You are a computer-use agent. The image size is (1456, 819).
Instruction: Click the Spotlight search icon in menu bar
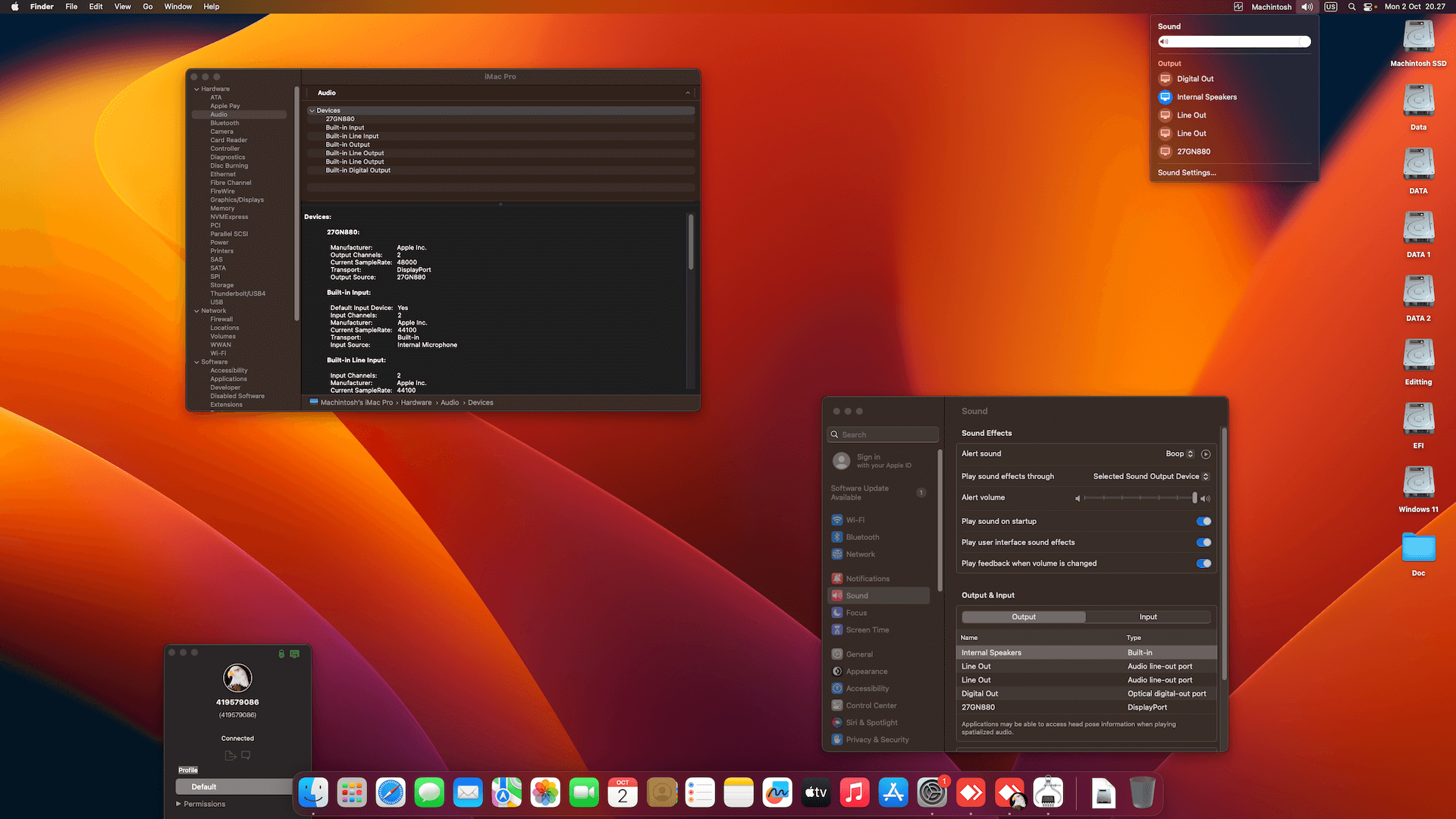click(1351, 7)
